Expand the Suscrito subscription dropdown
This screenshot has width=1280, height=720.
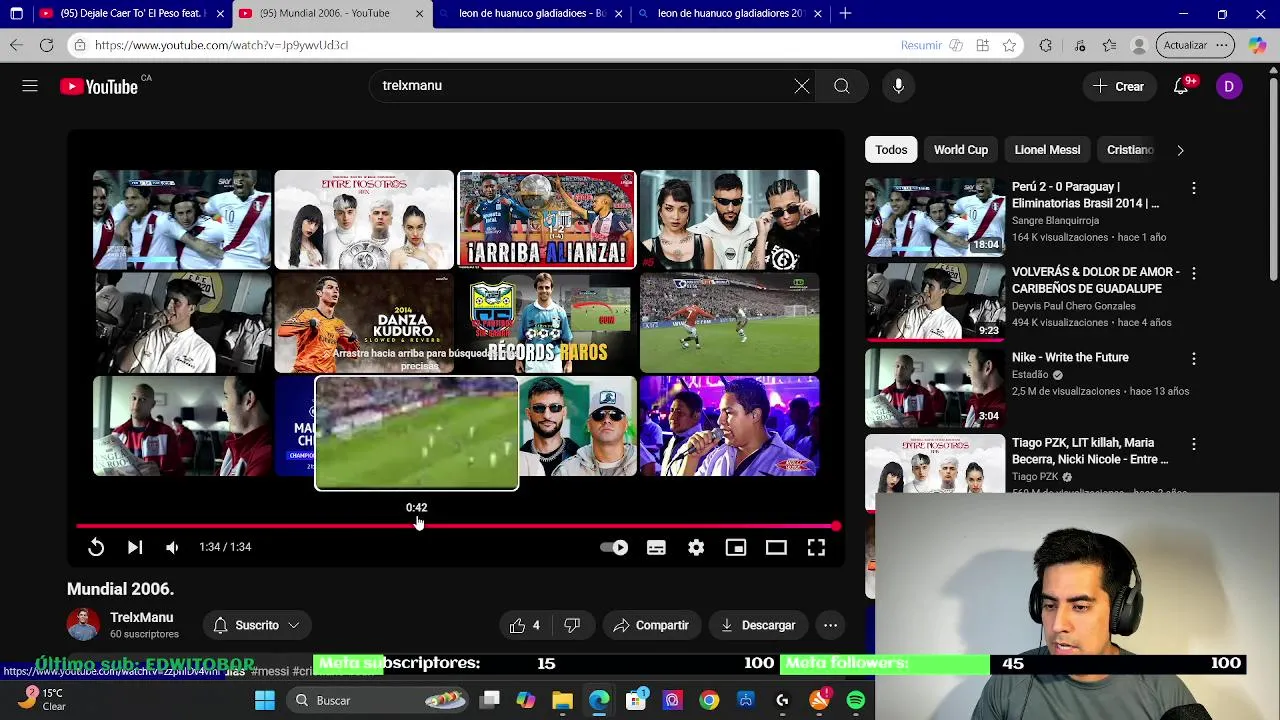click(x=257, y=625)
